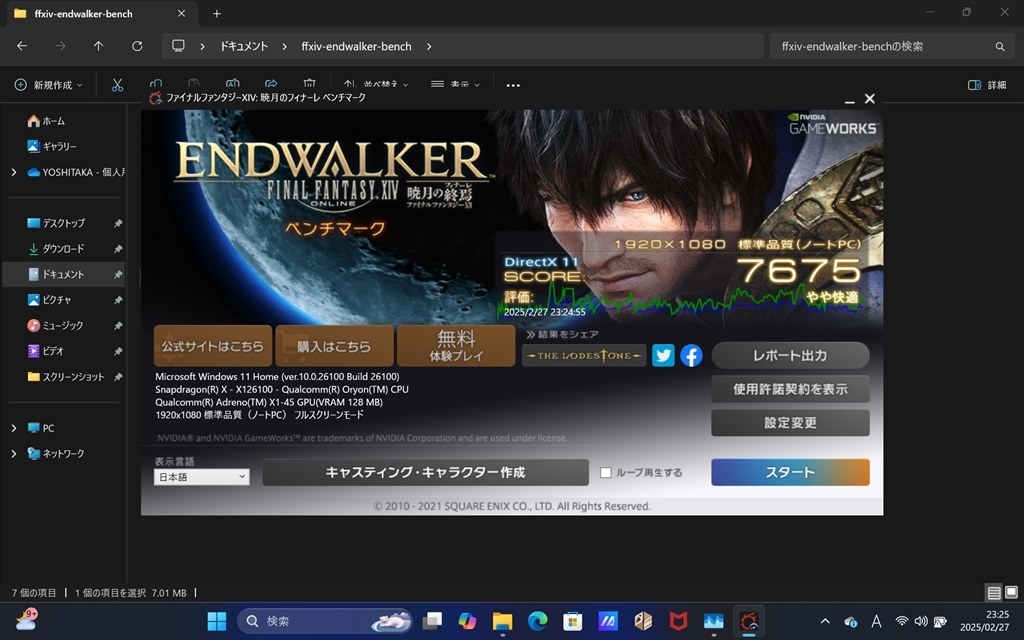Click the Share icon in Explorer toolbar
The image size is (1024, 640).
click(271, 85)
